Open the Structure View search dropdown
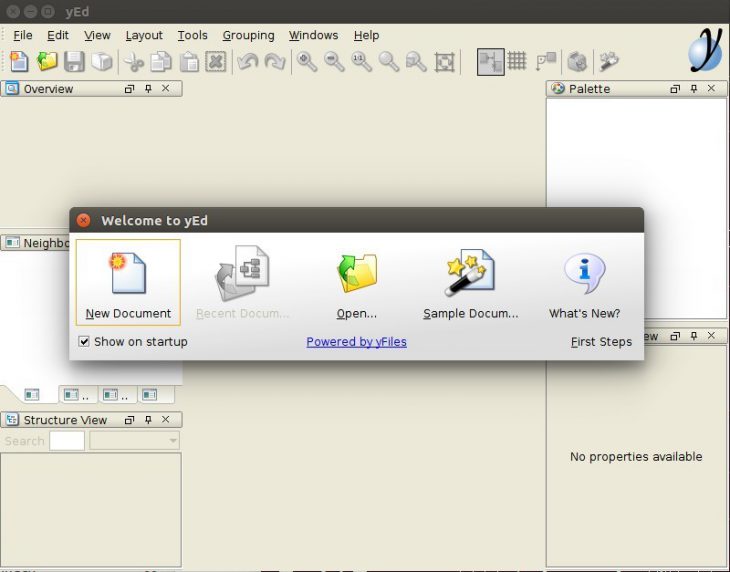 135,441
